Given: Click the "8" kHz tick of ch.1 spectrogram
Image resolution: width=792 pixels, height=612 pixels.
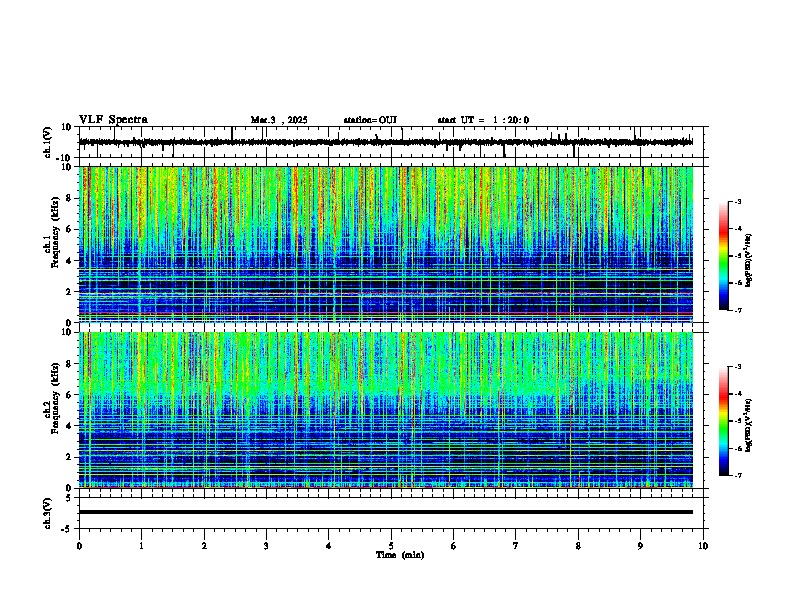Looking at the screenshot, I should (x=70, y=198).
